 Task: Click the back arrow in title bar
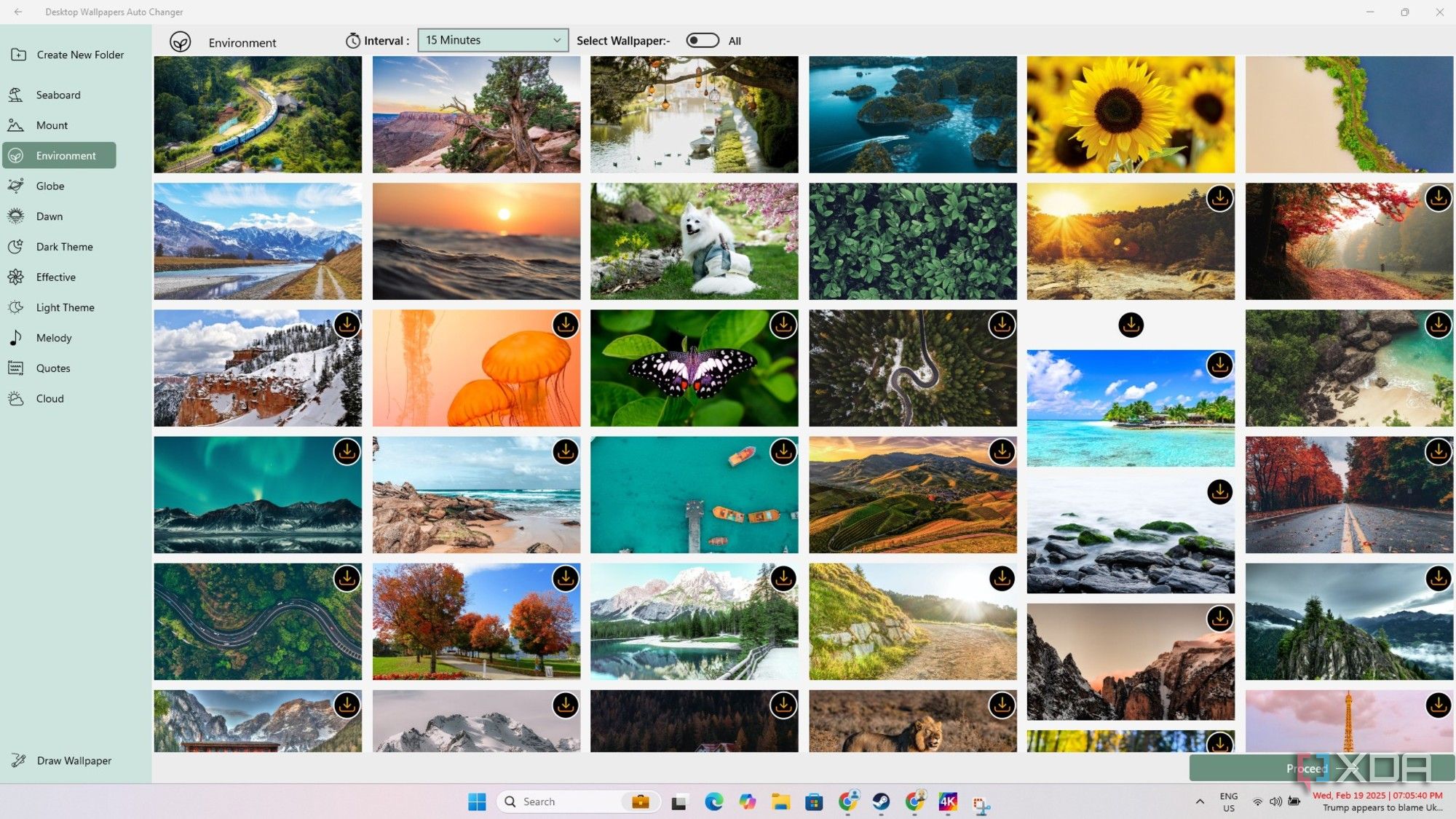[x=18, y=12]
